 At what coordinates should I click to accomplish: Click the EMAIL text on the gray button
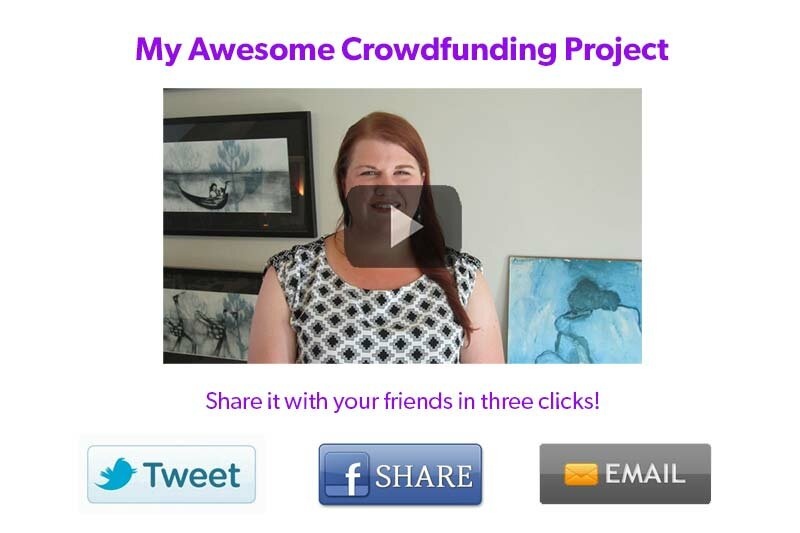(644, 474)
